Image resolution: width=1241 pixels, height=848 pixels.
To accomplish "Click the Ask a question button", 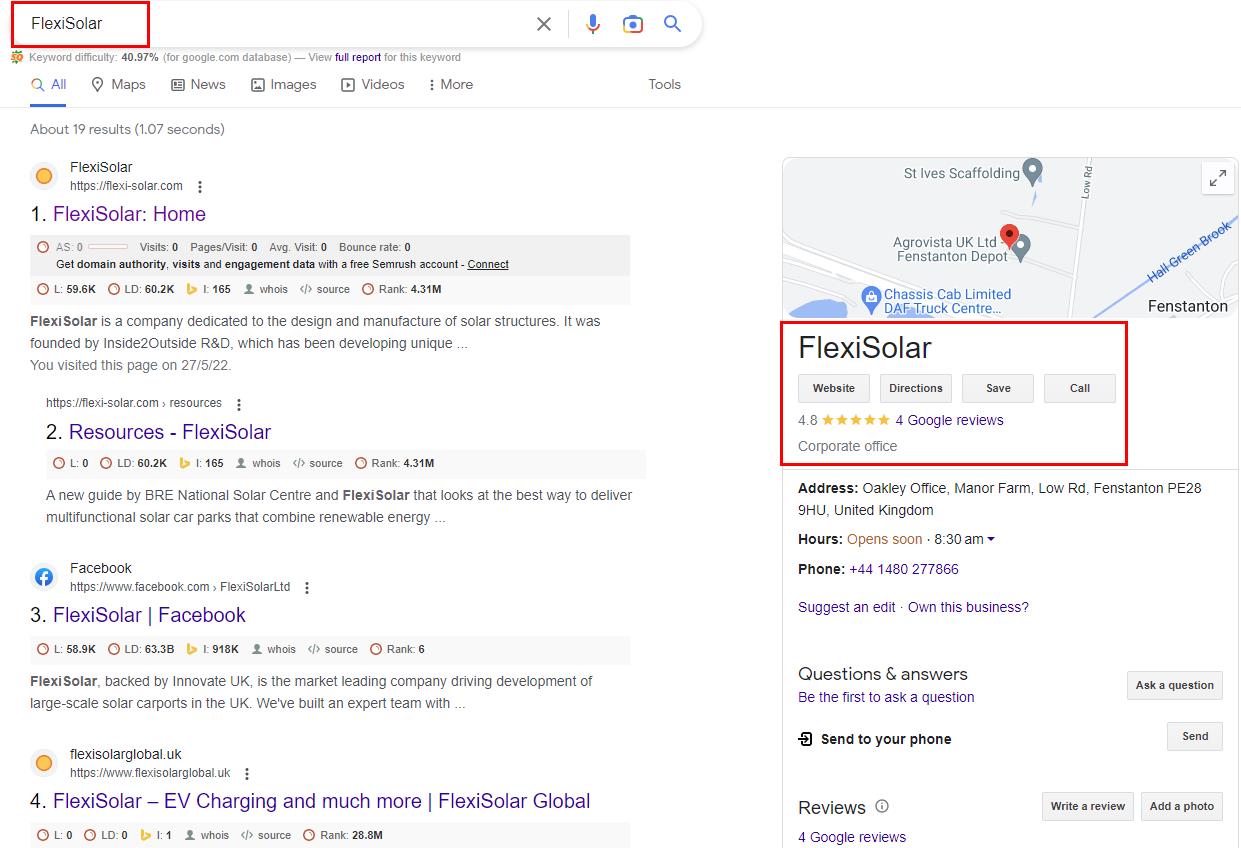I will [1175, 685].
